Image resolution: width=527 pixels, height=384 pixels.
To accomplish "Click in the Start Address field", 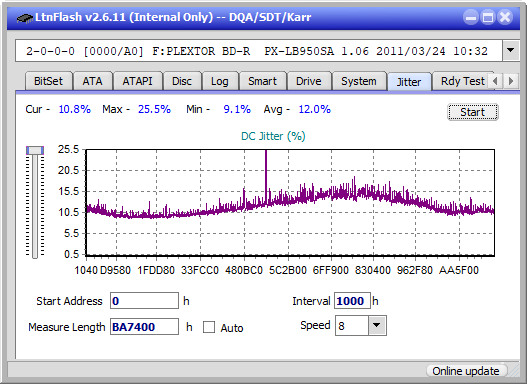I will [x=144, y=301].
